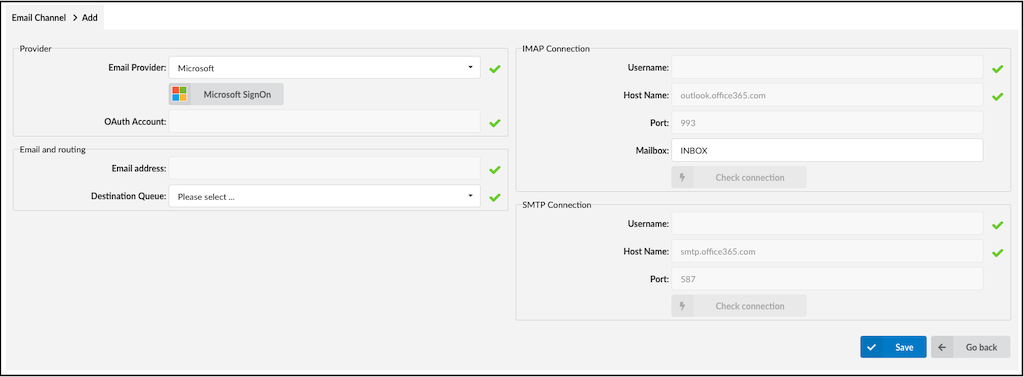The height and width of the screenshot is (377, 1024).
Task: Click the IMAP Connection section title
Action: click(x=556, y=48)
